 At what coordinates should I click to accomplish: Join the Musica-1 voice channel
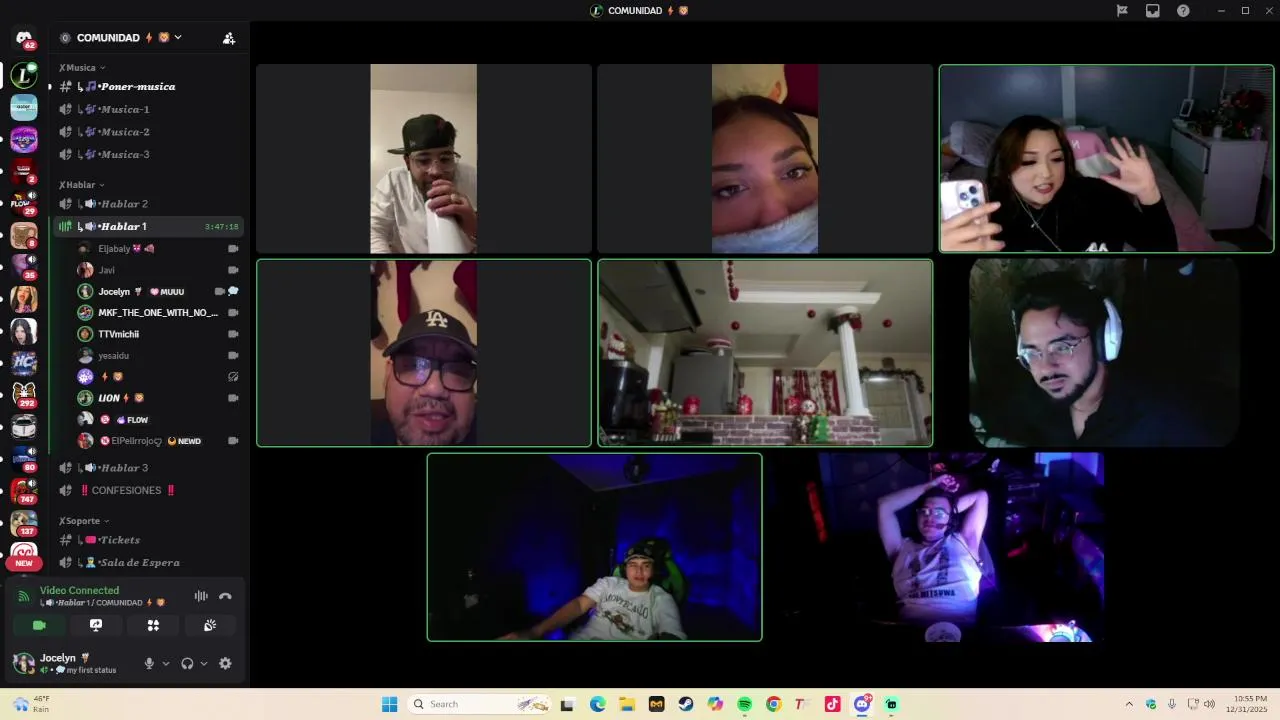147,109
